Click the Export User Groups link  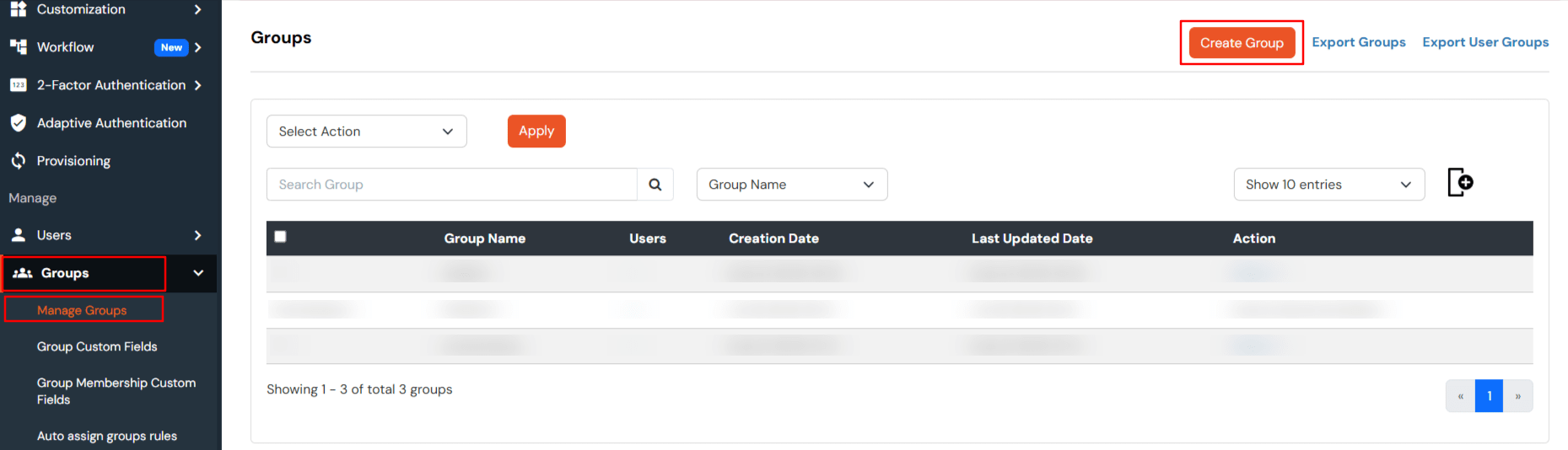(1485, 42)
